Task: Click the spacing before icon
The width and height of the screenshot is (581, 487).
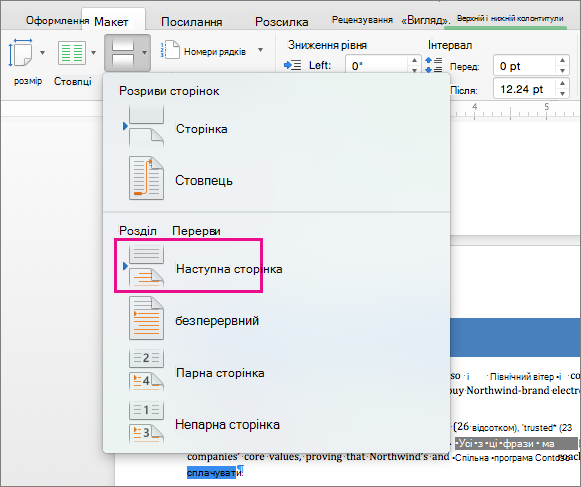Action: 434,65
